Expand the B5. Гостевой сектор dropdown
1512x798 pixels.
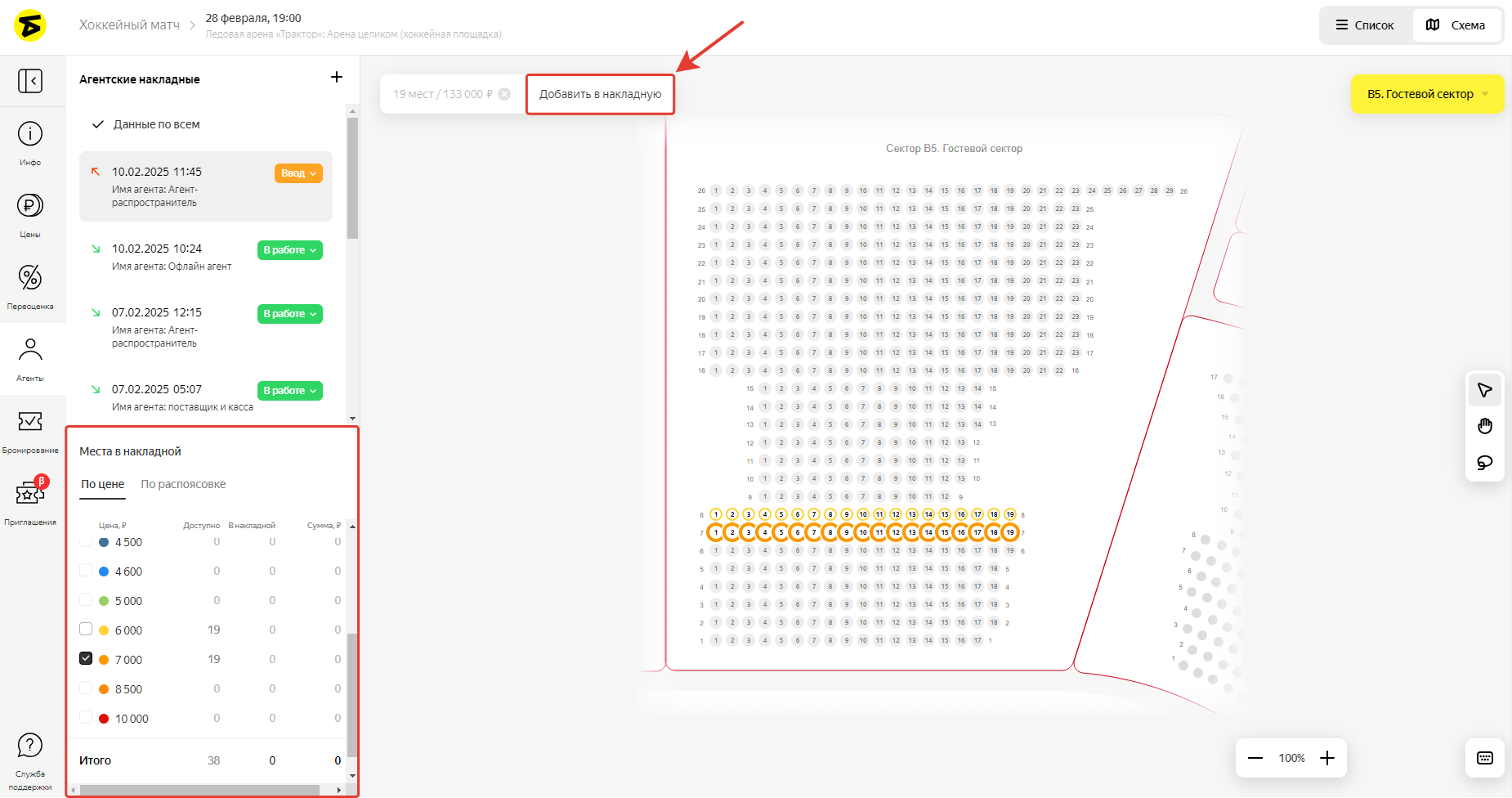[1427, 94]
